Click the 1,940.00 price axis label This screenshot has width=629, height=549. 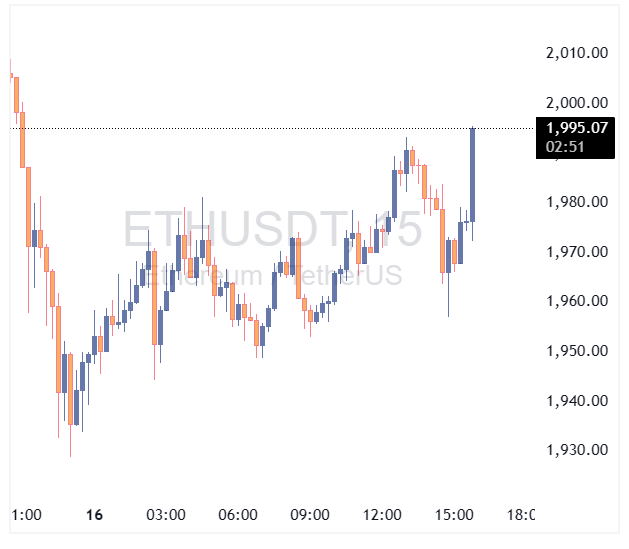[x=577, y=401]
